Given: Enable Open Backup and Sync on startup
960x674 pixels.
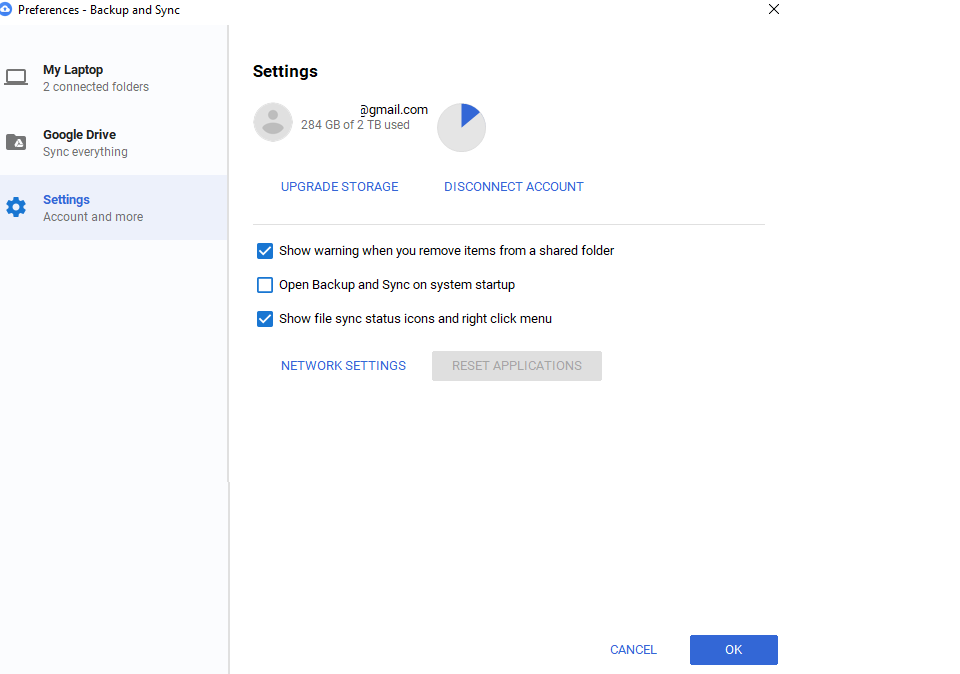Looking at the screenshot, I should pyautogui.click(x=265, y=285).
